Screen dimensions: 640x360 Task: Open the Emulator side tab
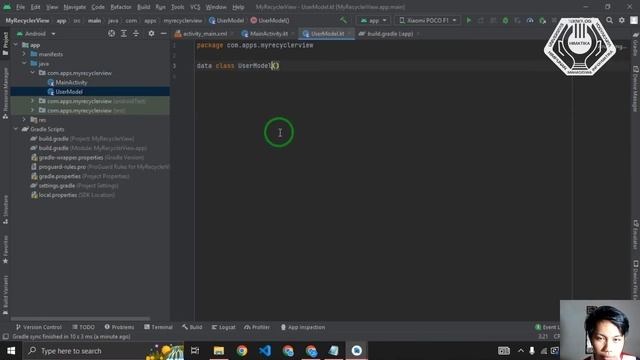(635, 234)
